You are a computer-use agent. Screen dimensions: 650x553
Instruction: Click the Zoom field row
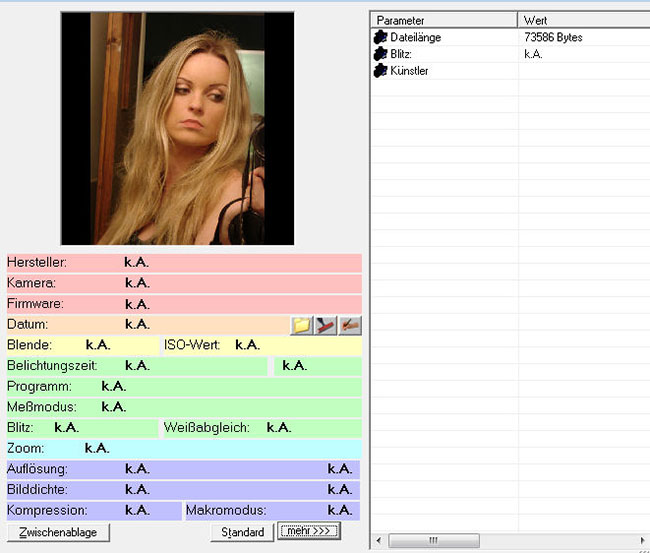point(184,449)
